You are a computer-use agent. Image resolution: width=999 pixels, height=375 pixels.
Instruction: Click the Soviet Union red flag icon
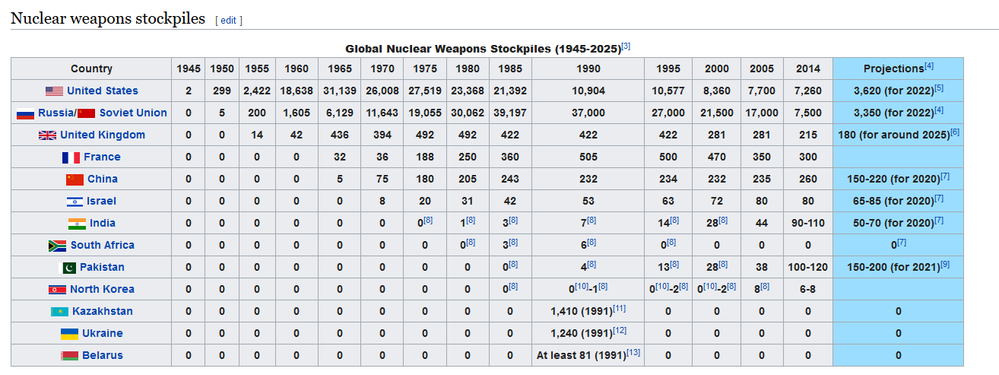tap(86, 113)
